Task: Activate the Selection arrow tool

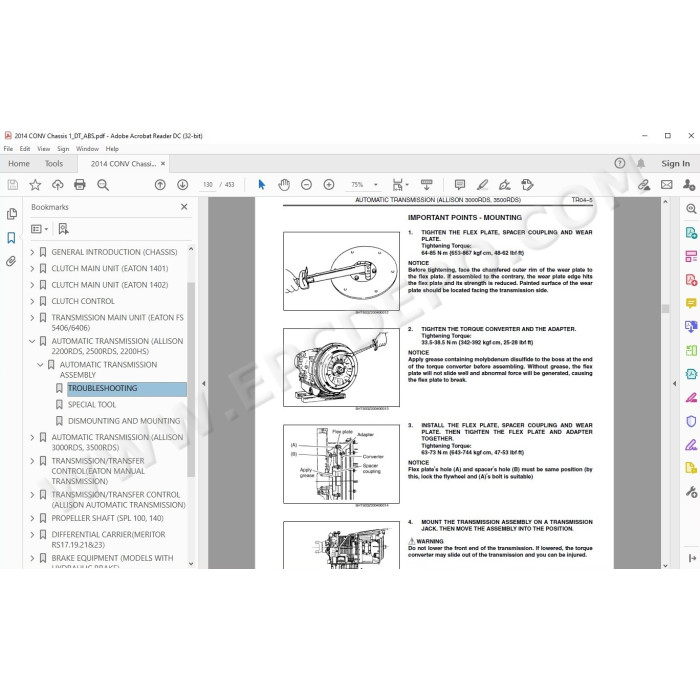Action: point(262,184)
